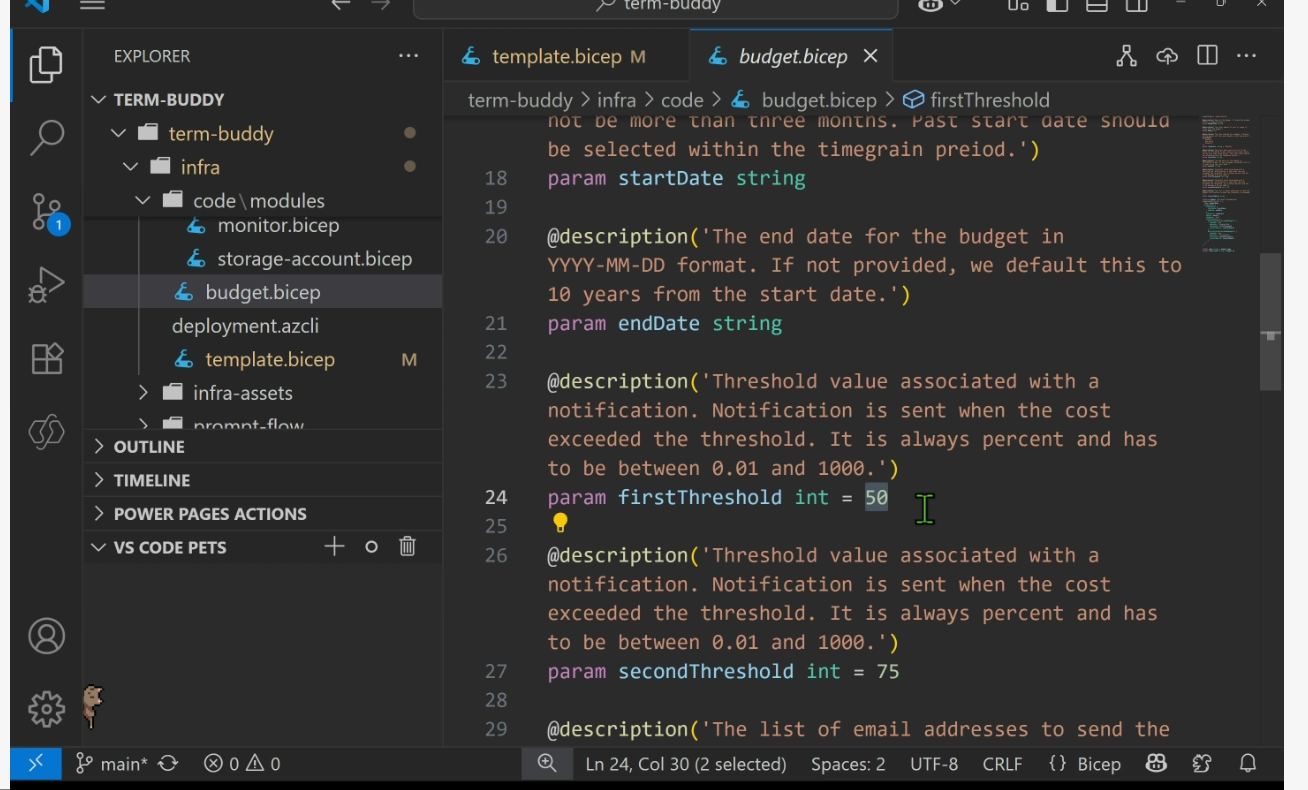
Task: Open the Accounts icon in activity bar
Action: (x=46, y=636)
